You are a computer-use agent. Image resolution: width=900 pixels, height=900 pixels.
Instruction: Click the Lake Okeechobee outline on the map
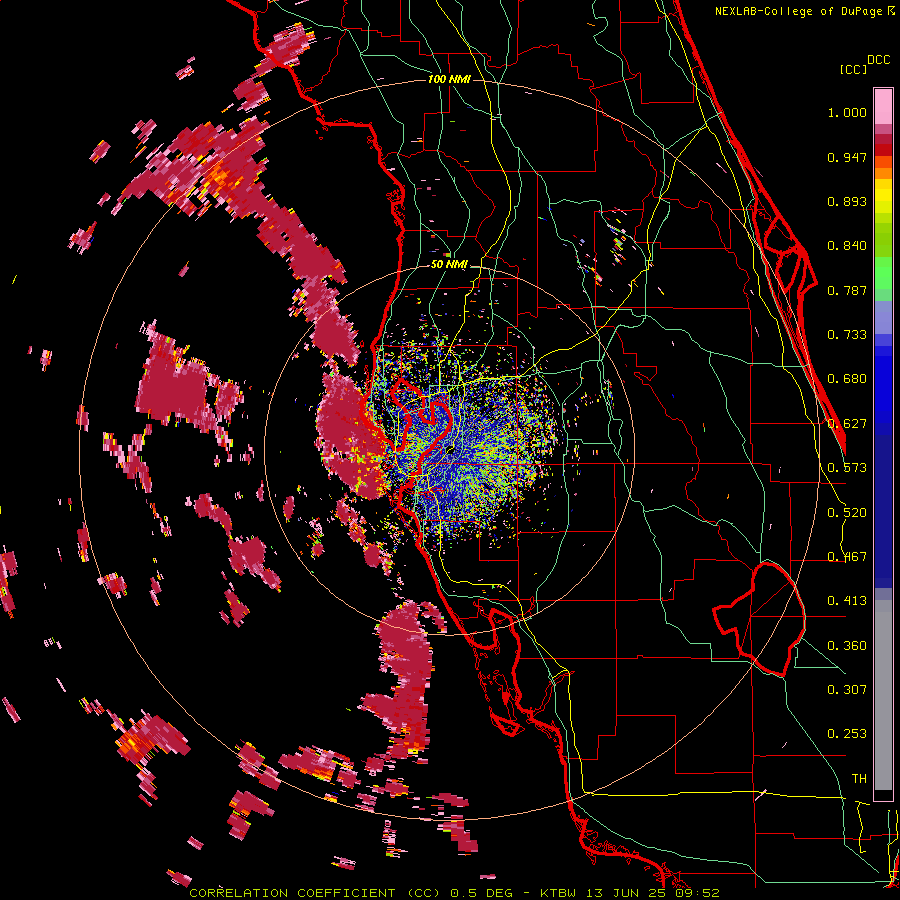(761, 620)
